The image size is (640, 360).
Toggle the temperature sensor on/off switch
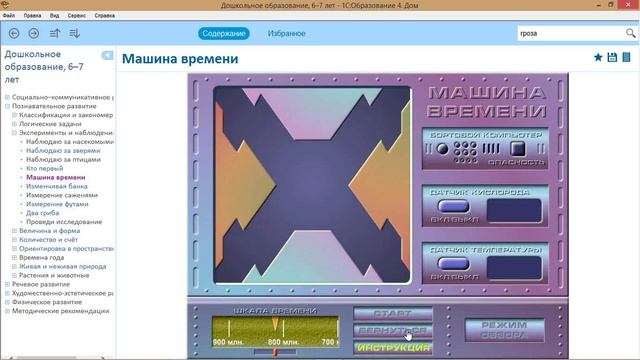pos(453,264)
